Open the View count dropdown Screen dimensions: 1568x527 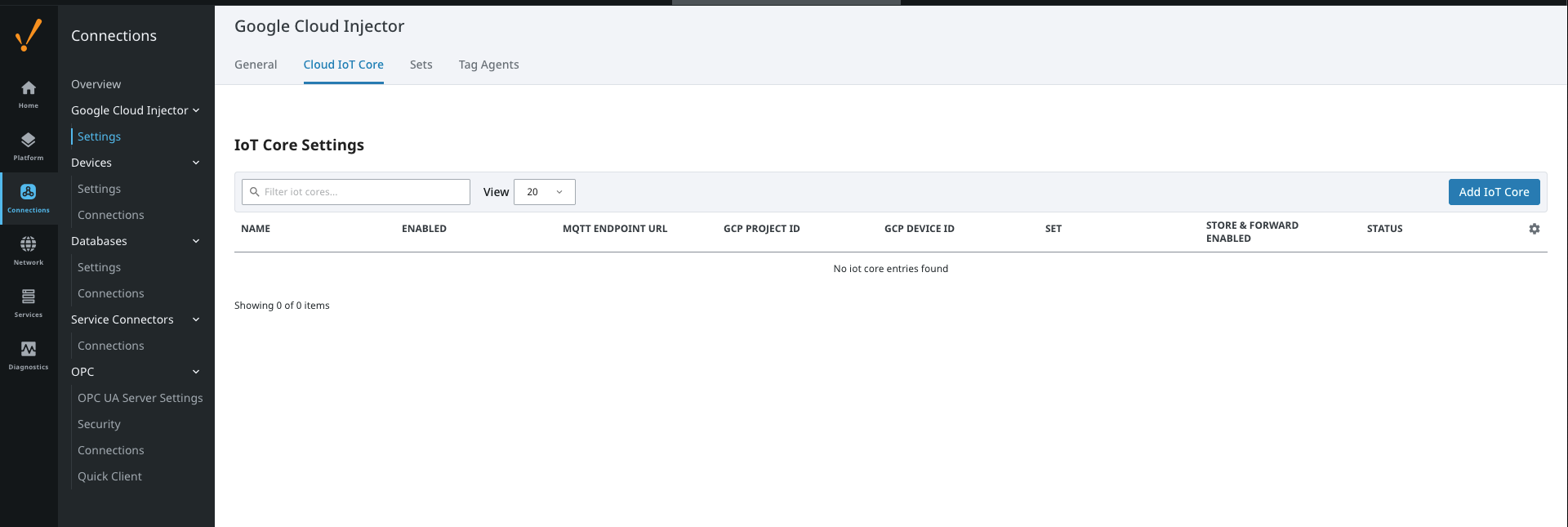tap(544, 192)
